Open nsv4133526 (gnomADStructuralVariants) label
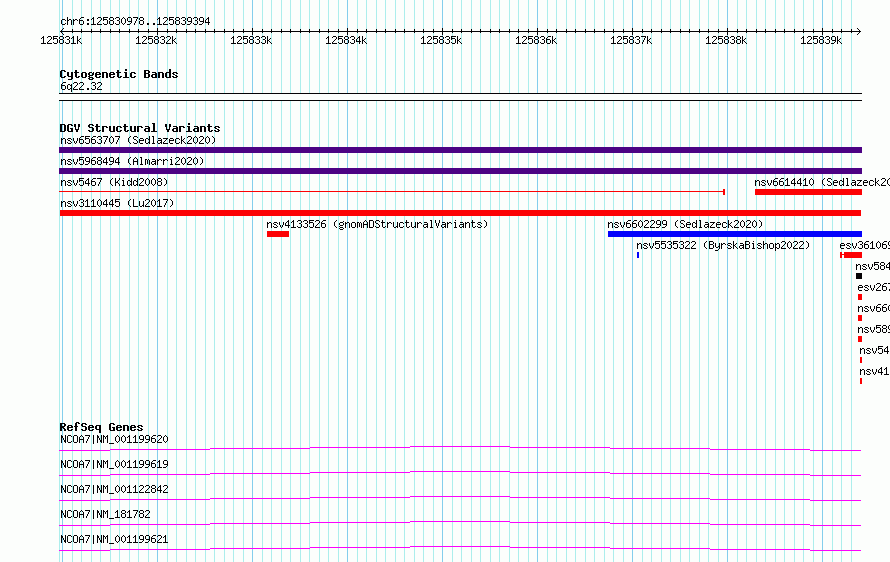 pos(377,224)
